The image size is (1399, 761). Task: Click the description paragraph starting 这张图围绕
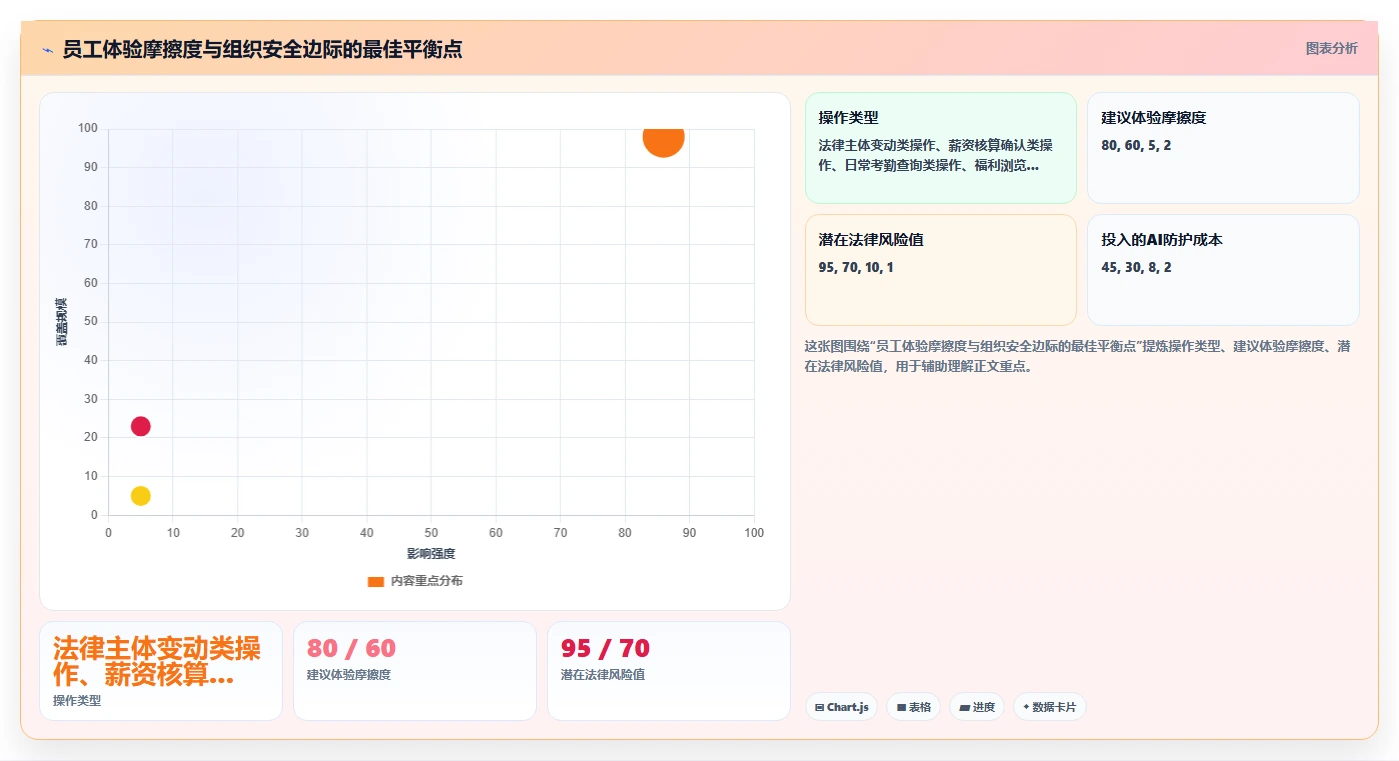click(x=1078, y=356)
